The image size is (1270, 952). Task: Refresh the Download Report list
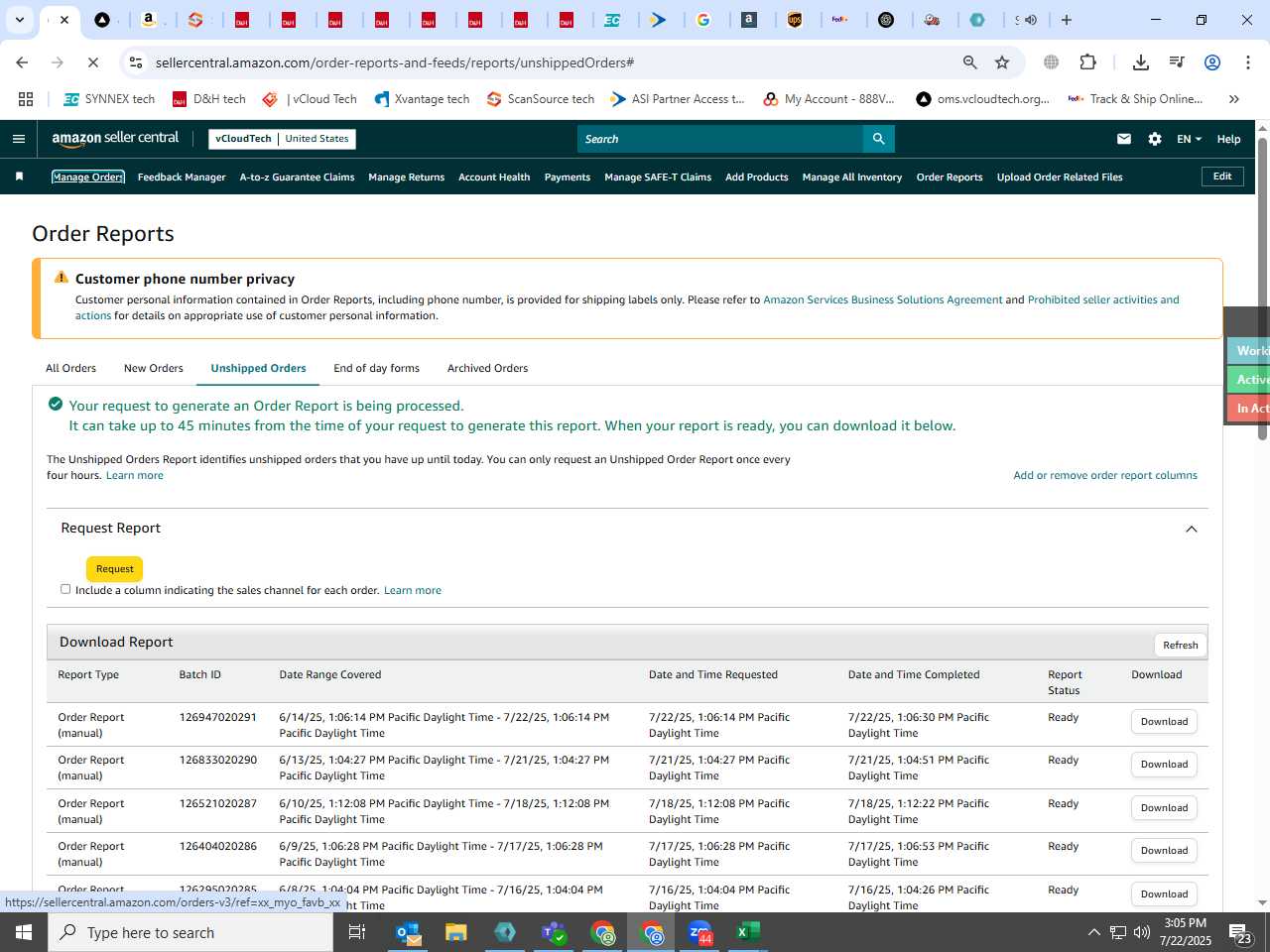tap(1180, 645)
